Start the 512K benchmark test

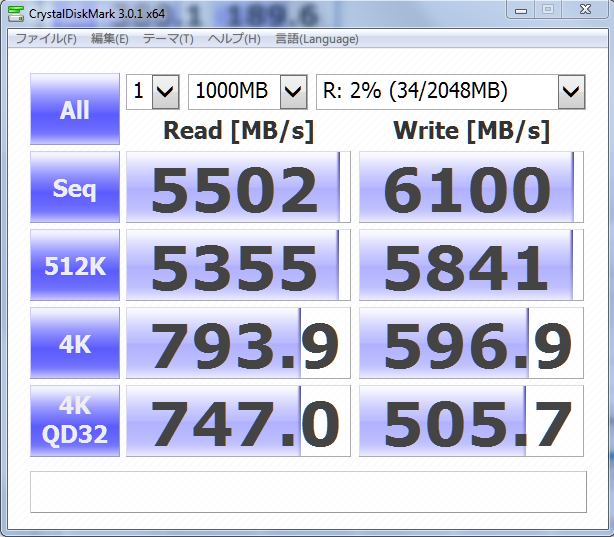74,265
